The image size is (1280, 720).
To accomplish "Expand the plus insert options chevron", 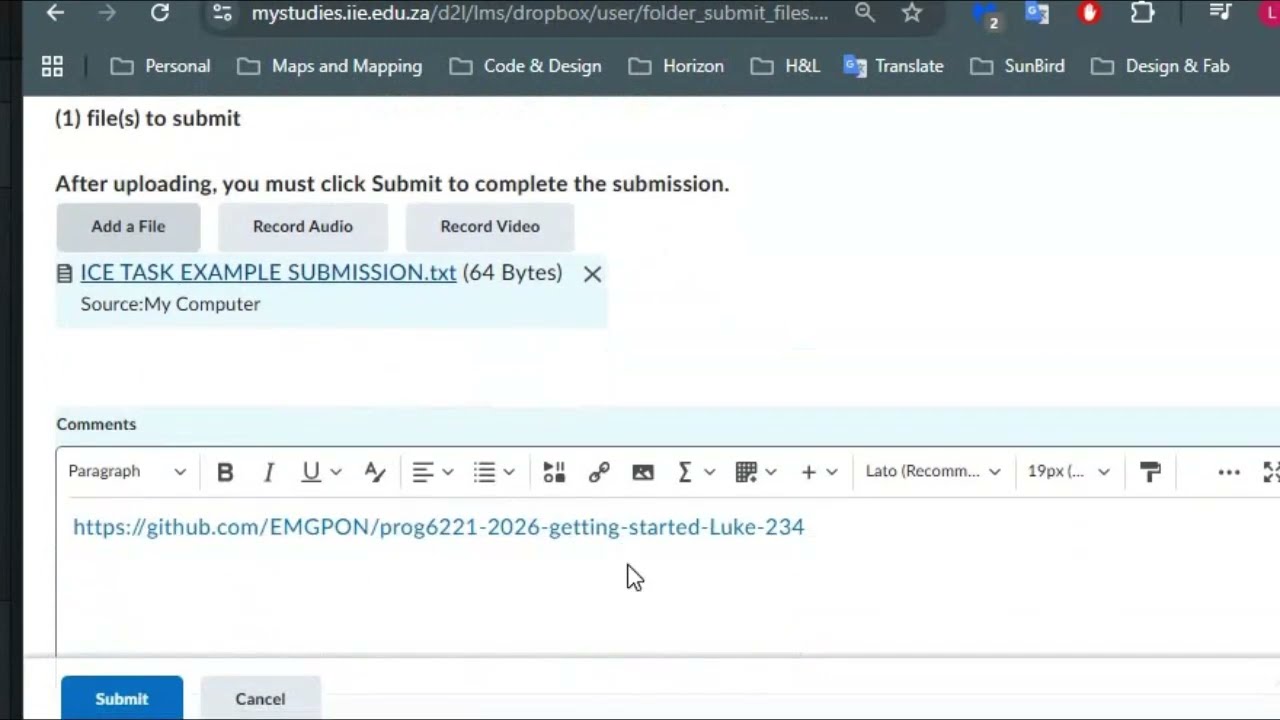I will tap(831, 472).
